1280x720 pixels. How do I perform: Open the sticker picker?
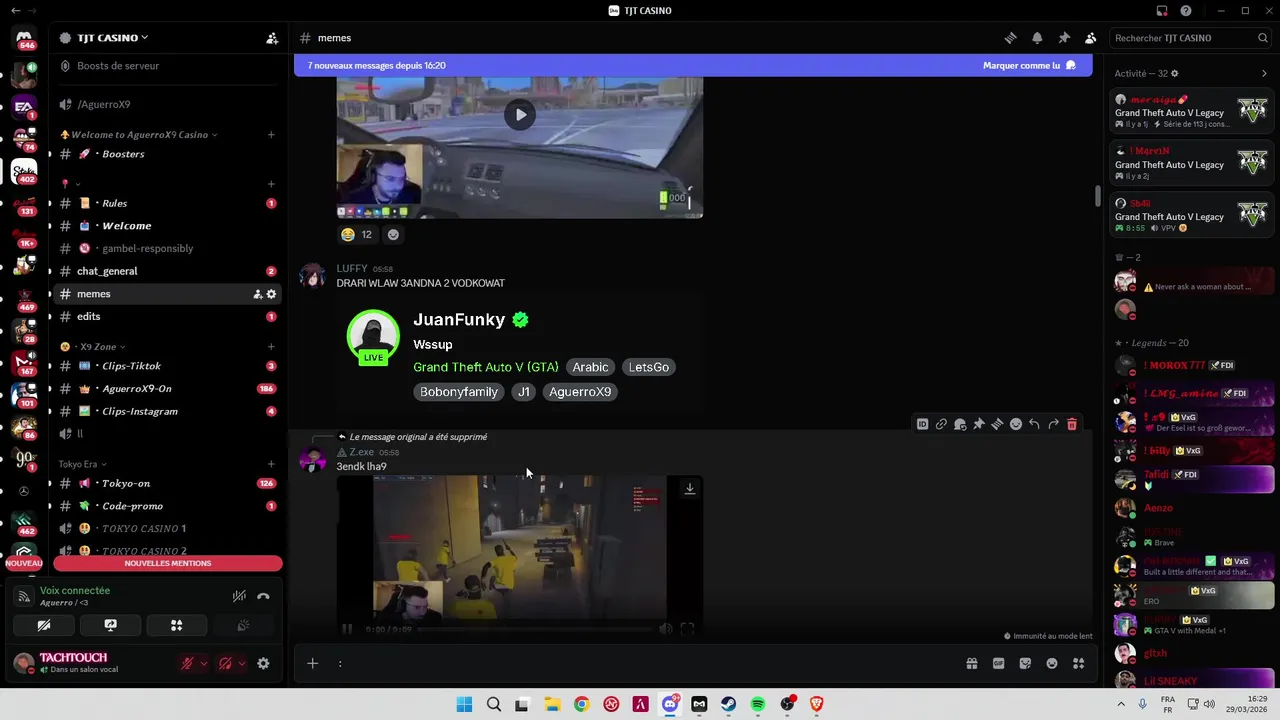point(1025,663)
